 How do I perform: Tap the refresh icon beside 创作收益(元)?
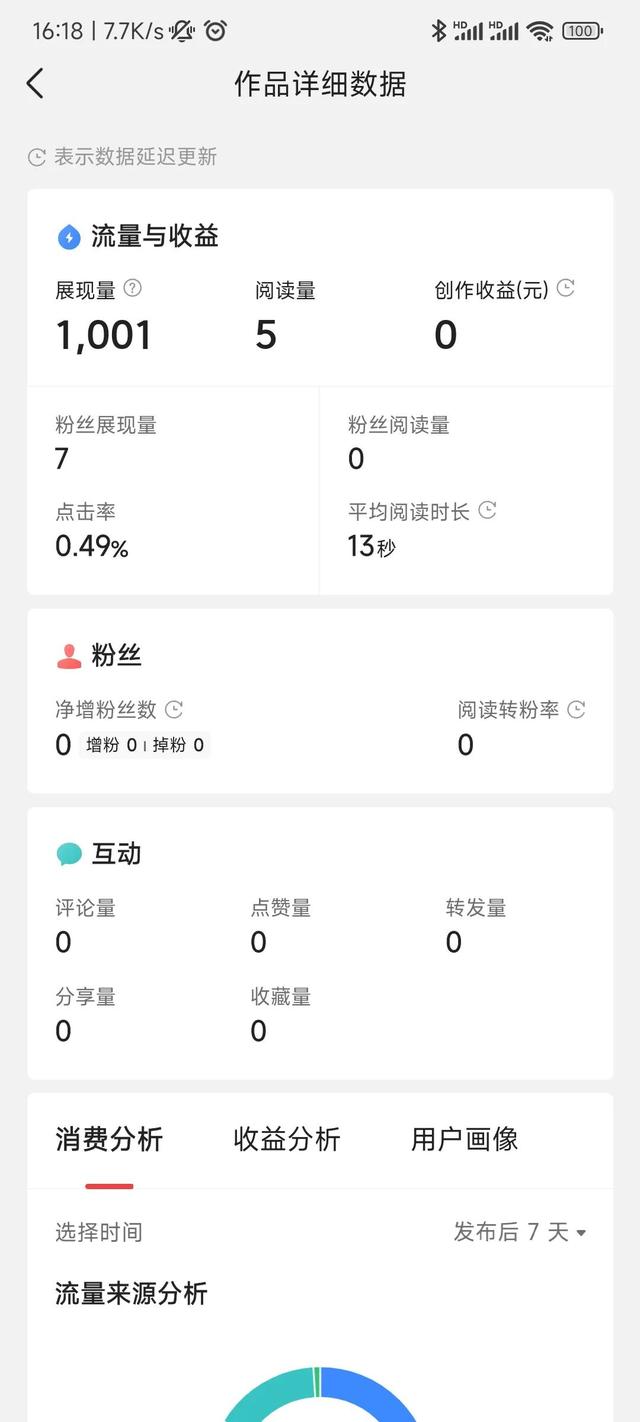coord(565,286)
